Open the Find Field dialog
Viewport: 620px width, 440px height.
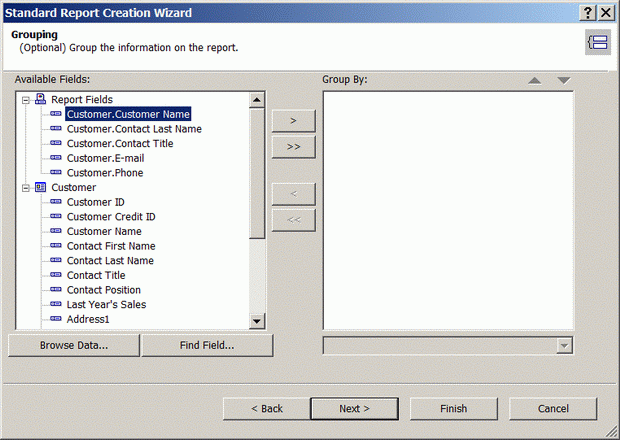[207, 345]
